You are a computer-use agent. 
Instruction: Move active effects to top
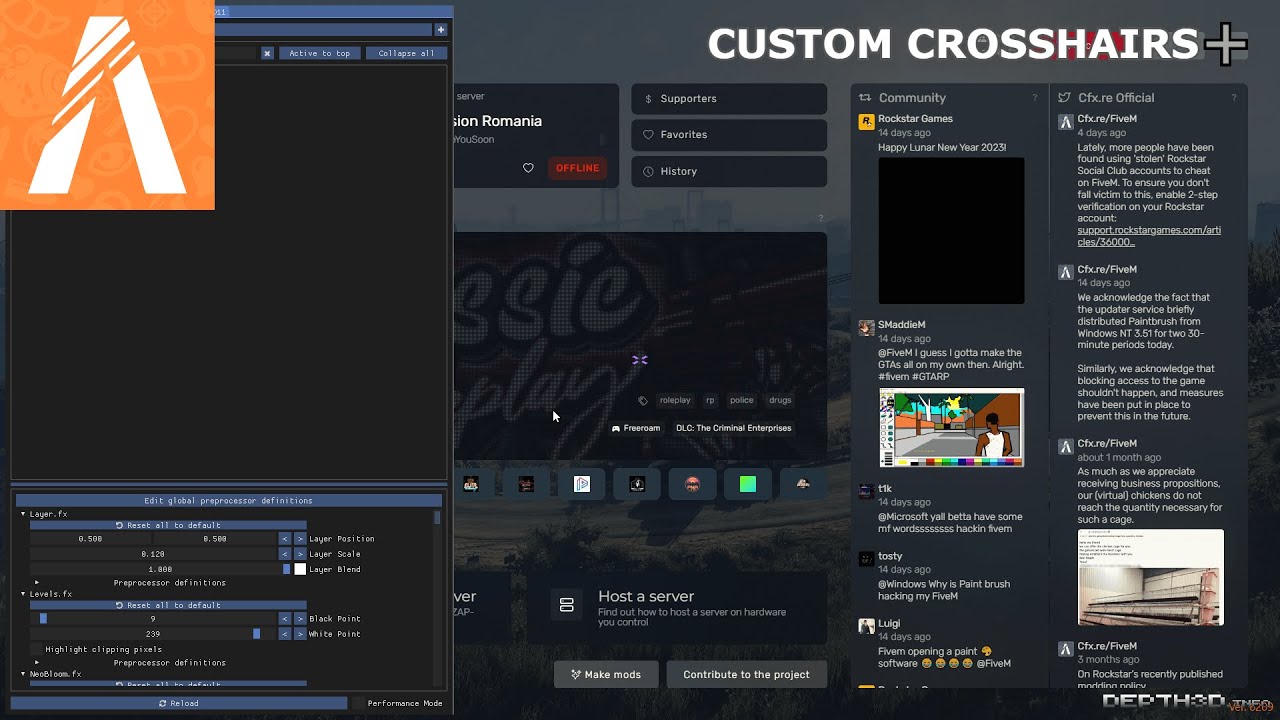319,53
